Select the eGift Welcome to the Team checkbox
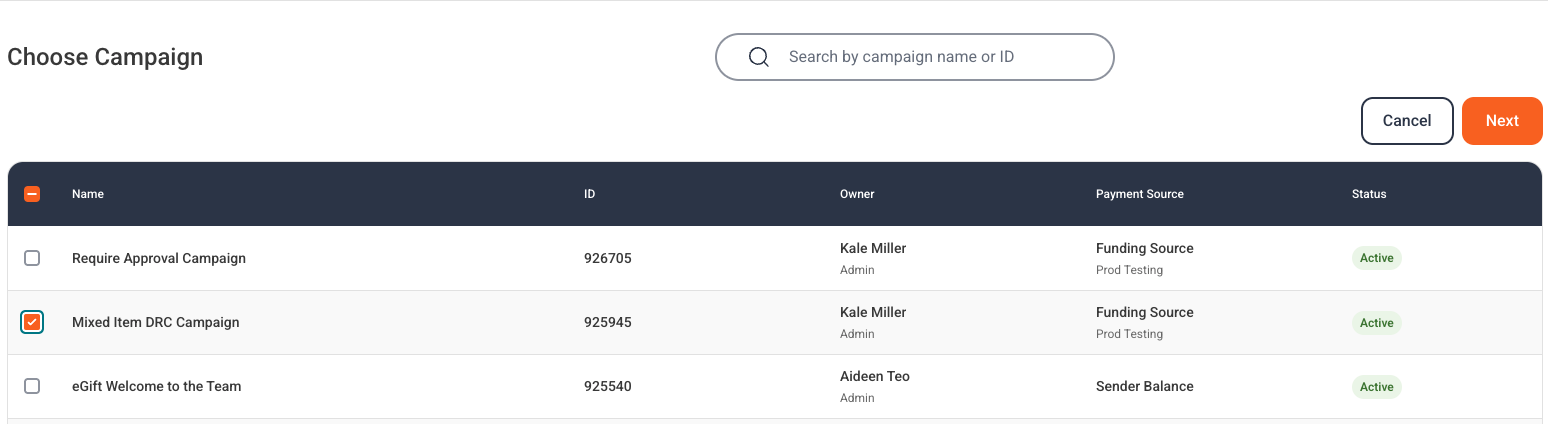 tap(32, 386)
